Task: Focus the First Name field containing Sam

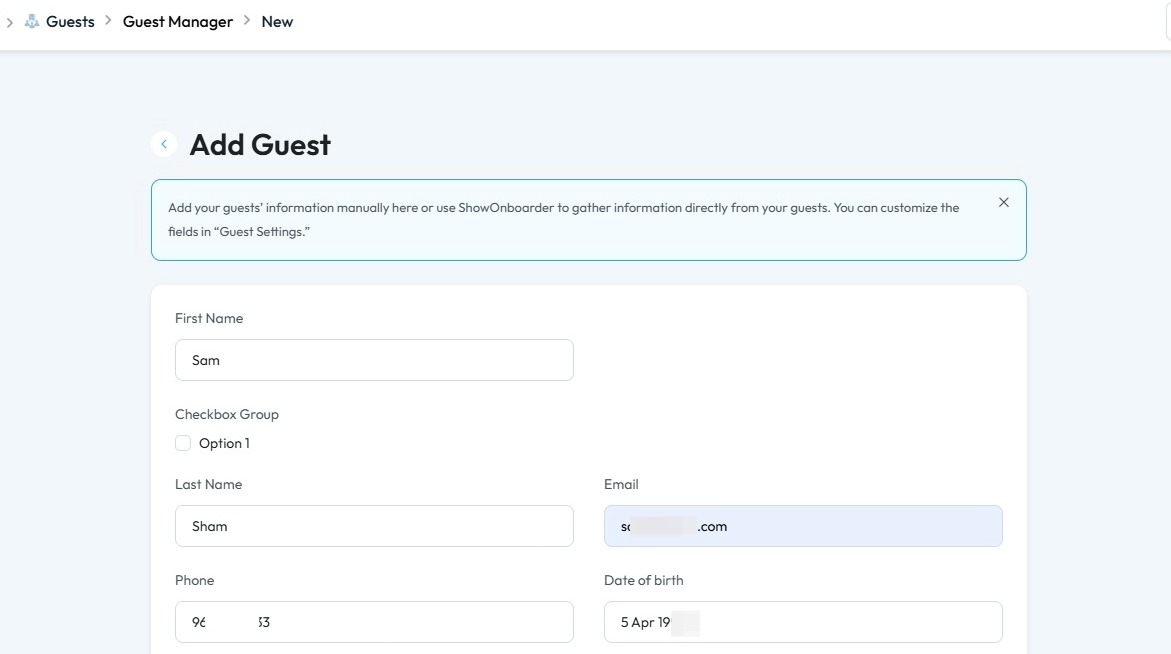Action: tap(374, 360)
